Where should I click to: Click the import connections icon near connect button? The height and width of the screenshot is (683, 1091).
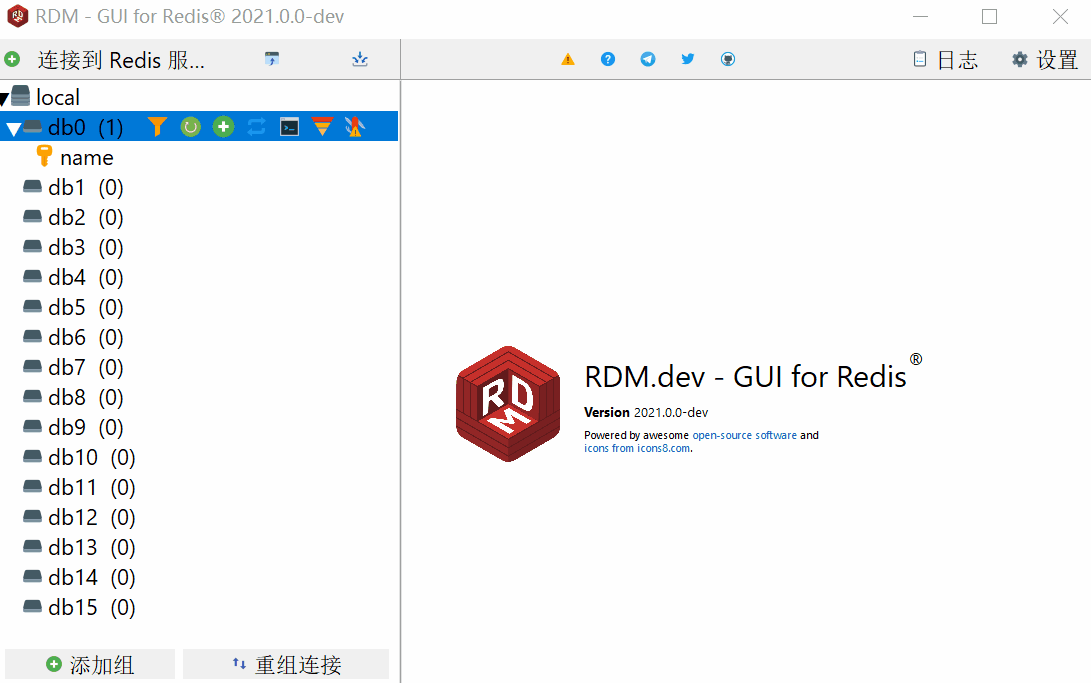359,59
